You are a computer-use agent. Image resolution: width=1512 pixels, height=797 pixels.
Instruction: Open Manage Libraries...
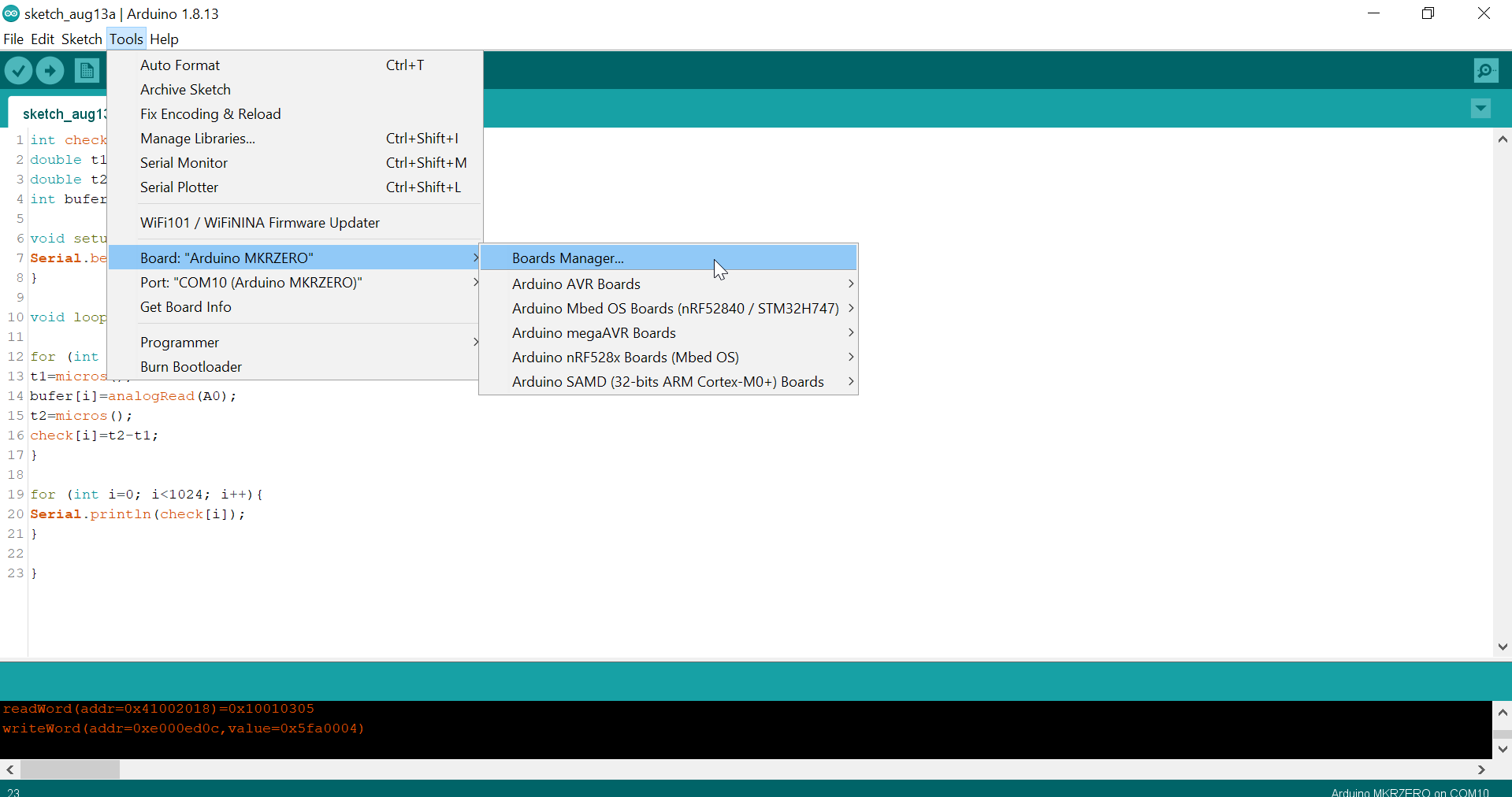click(295, 139)
